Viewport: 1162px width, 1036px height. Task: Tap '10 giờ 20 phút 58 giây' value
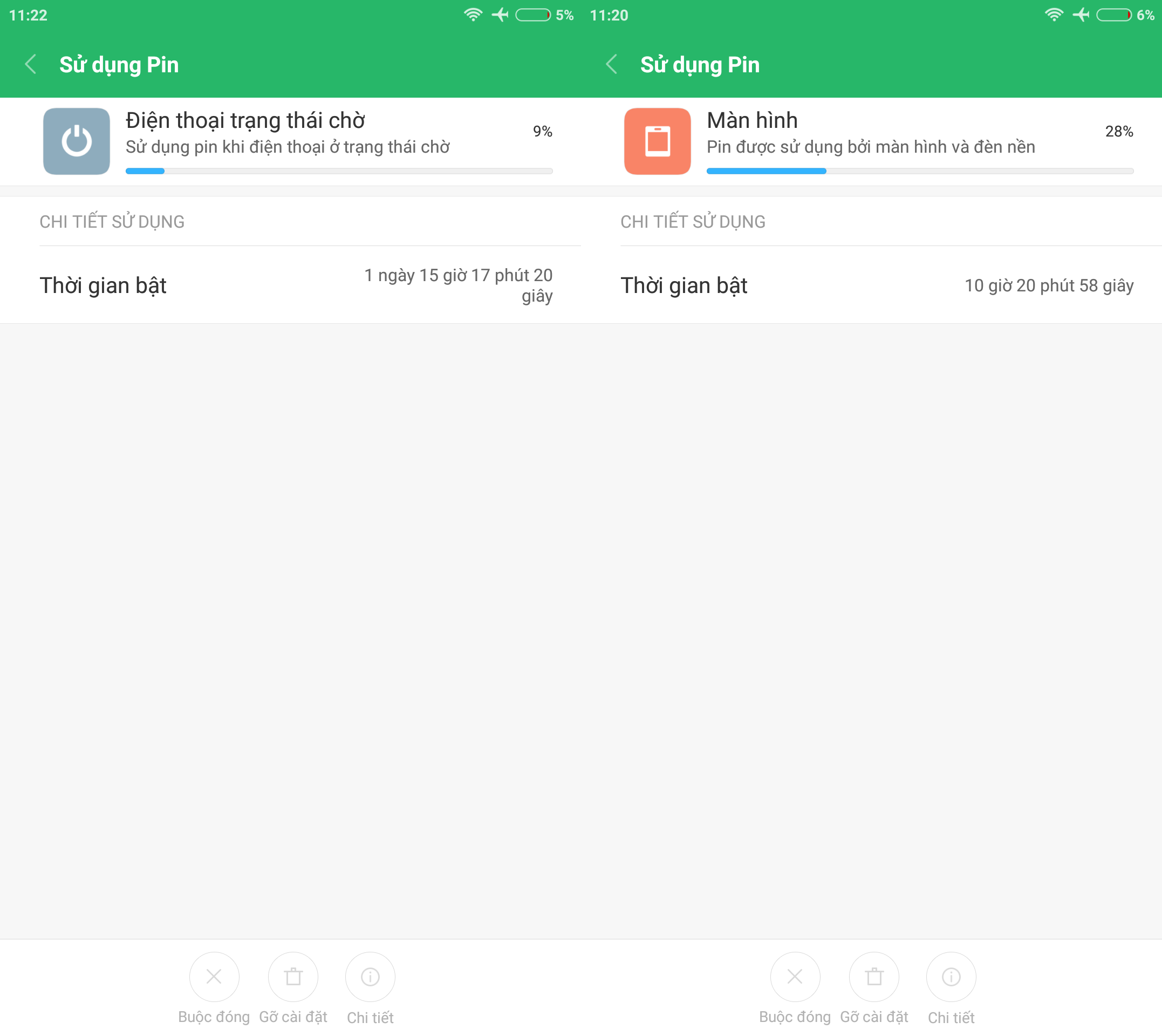(1049, 285)
